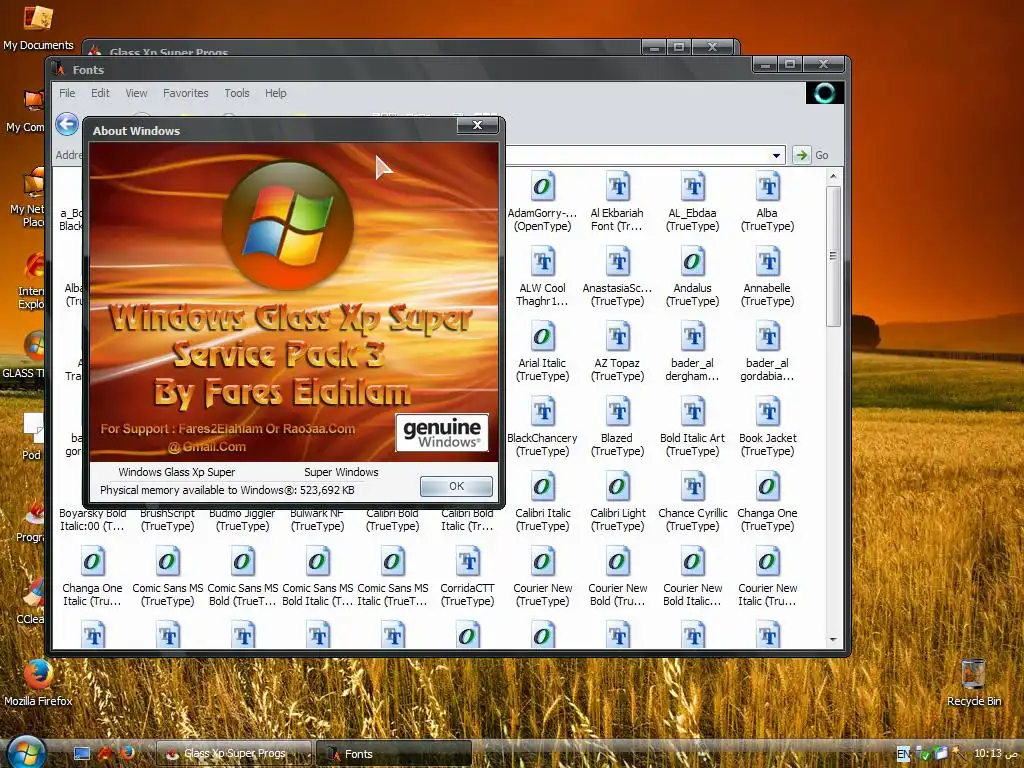
Task: Select the Comic Sans MS Italic font icon
Action: (x=392, y=562)
